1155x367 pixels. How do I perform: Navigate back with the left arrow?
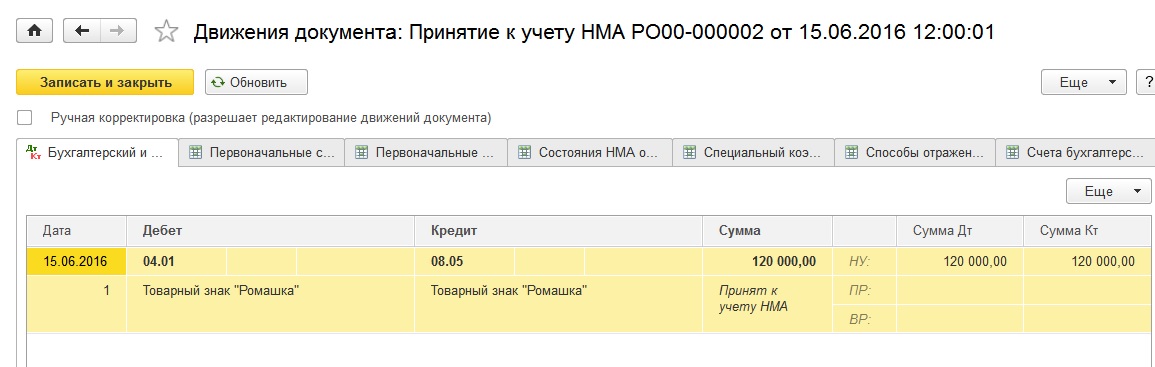point(82,31)
